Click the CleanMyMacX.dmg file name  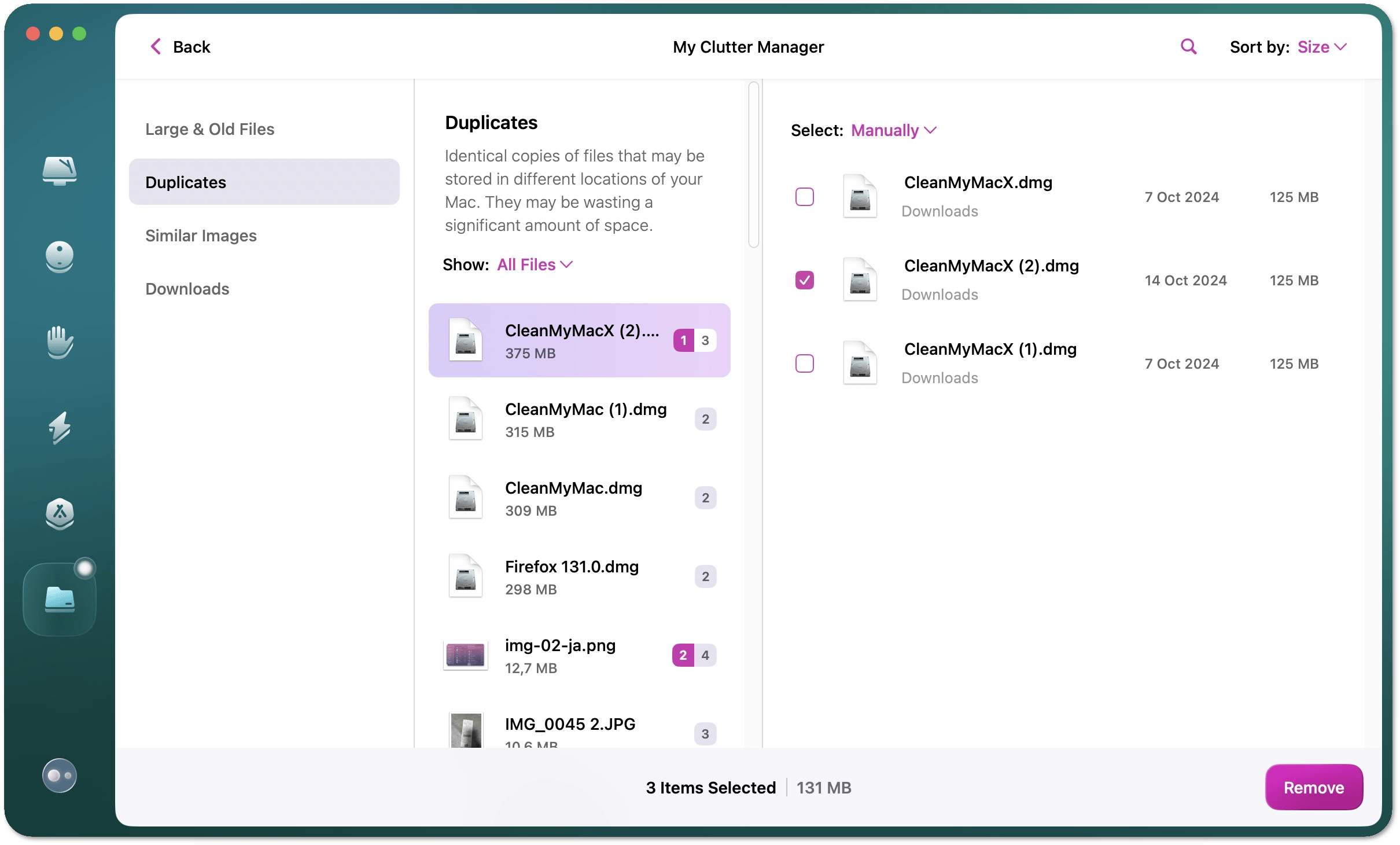[978, 182]
